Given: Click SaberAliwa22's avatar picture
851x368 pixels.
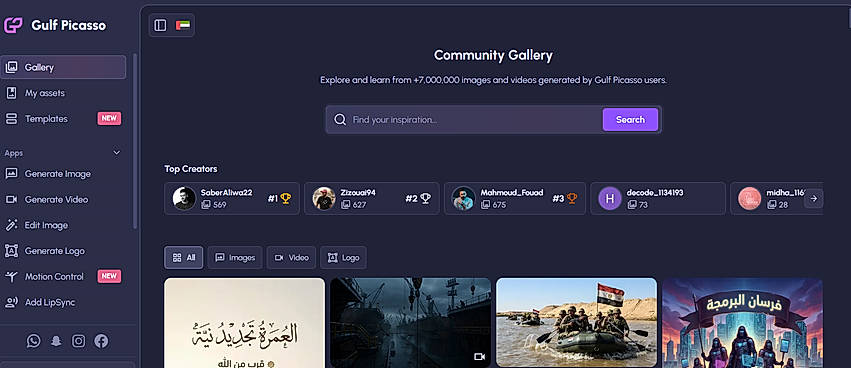Looking at the screenshot, I should (x=184, y=199).
